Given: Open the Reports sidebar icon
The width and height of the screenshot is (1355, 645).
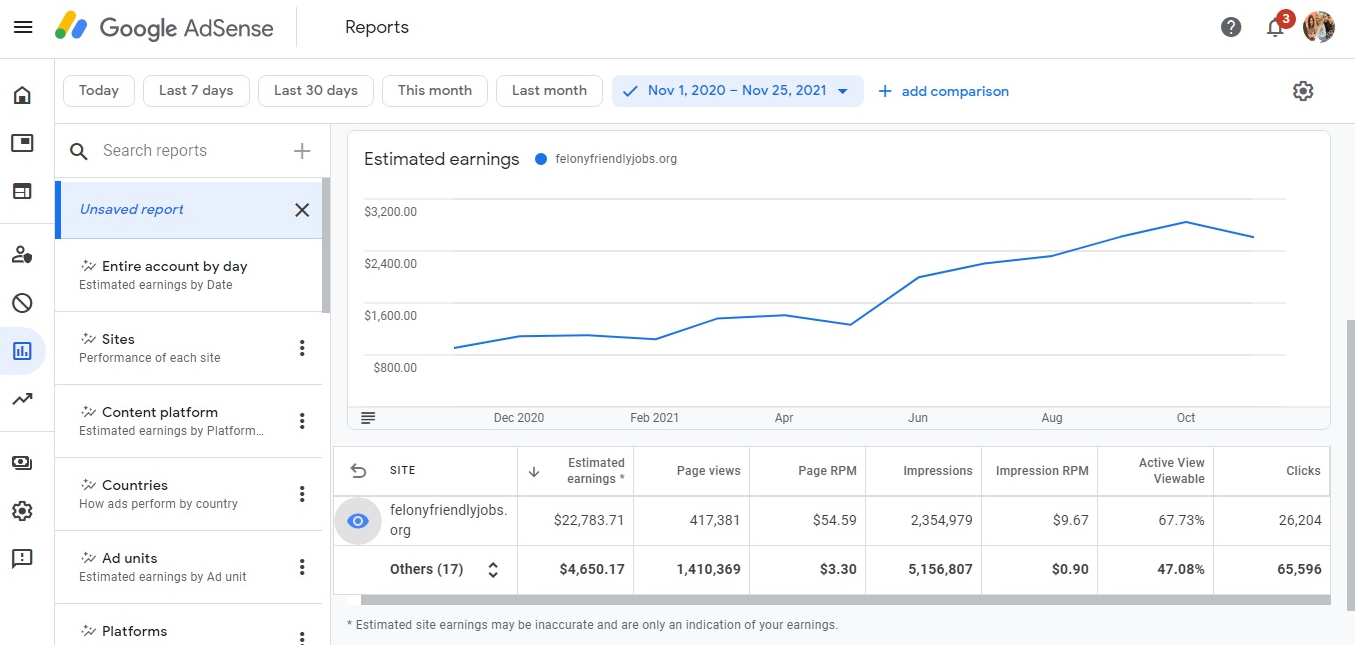Looking at the screenshot, I should click(22, 351).
